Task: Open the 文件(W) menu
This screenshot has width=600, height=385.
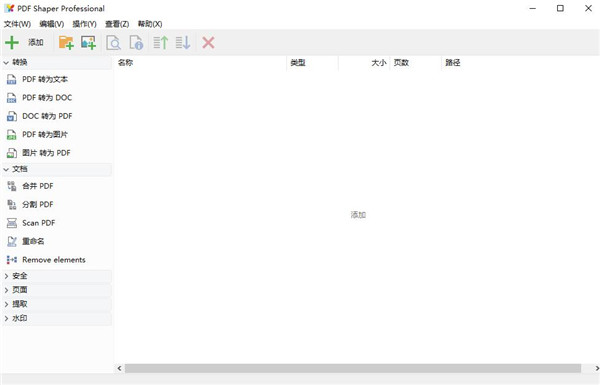Action: pyautogui.click(x=17, y=24)
